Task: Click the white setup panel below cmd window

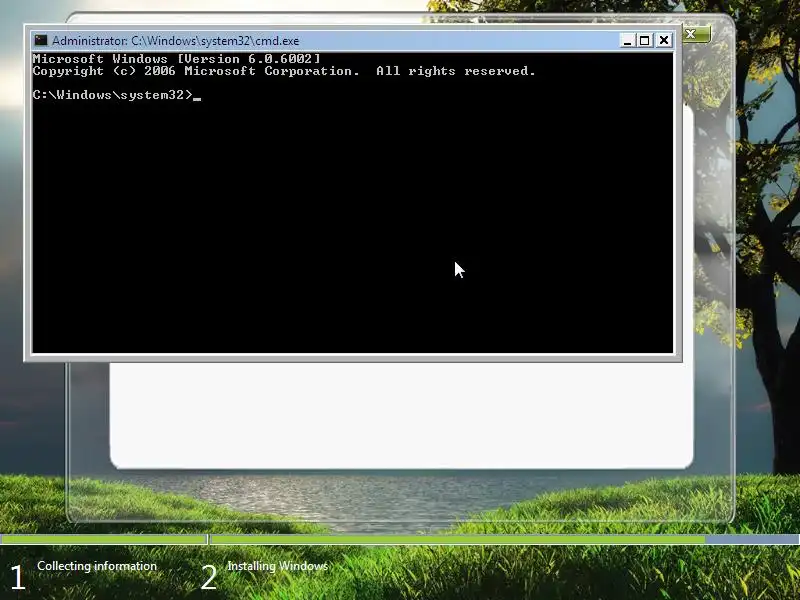Action: (x=401, y=414)
